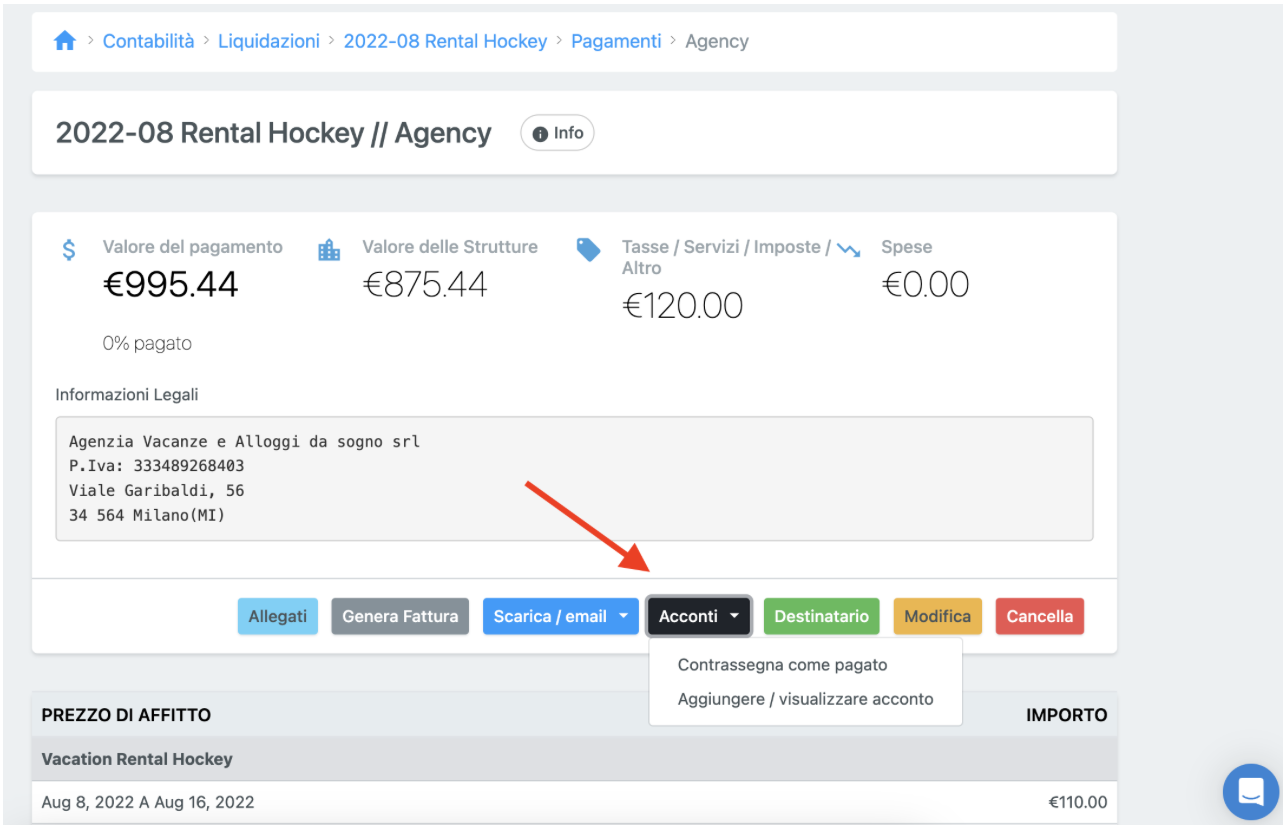Viewport: 1286px width, 828px height.
Task: Click inside the Informazioni Legali text box
Action: tap(574, 479)
